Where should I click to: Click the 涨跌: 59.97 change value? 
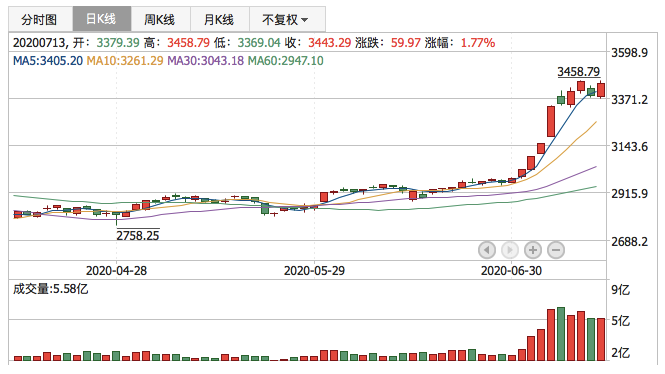coord(388,42)
